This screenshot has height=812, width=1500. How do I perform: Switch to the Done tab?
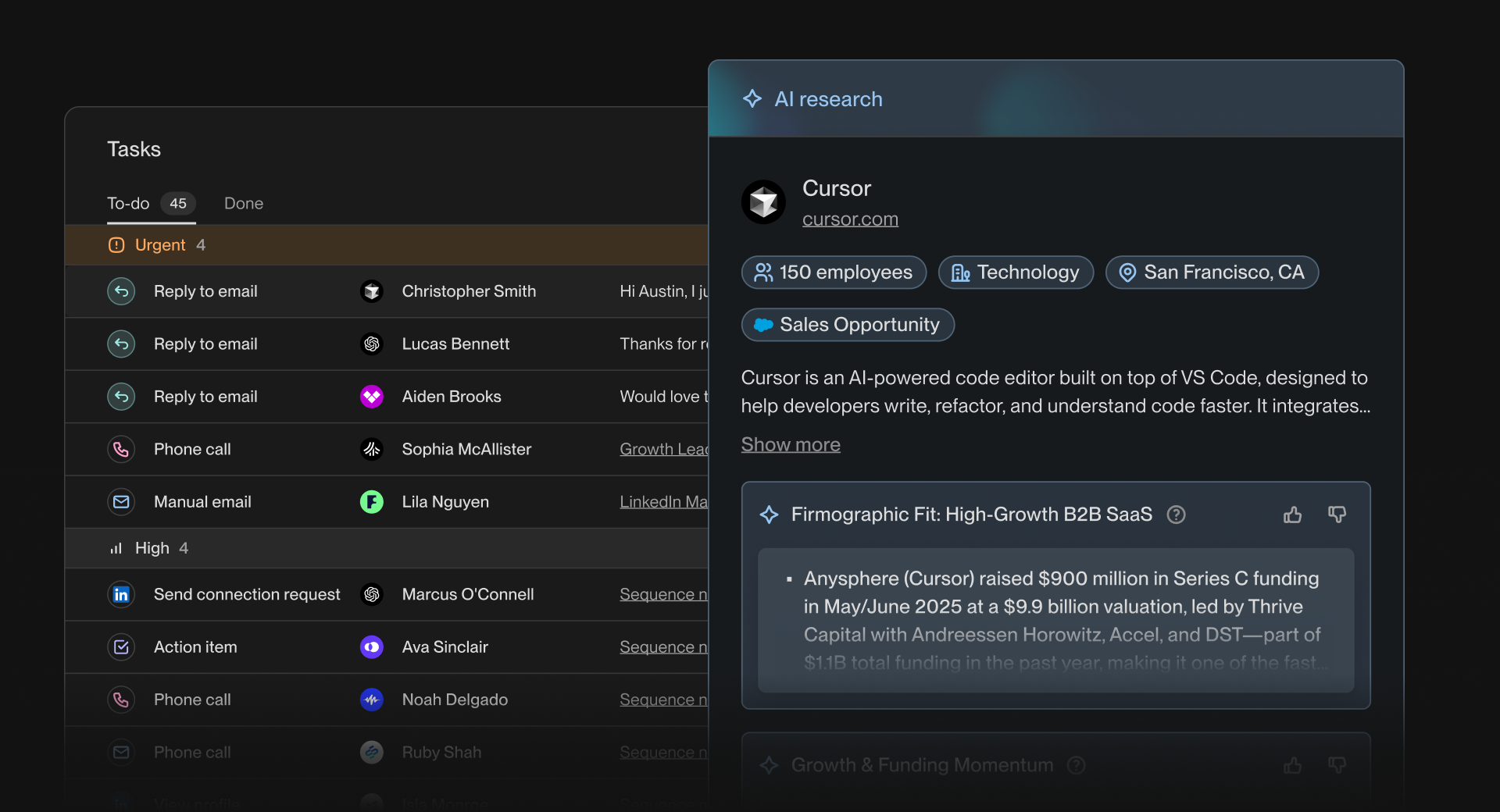tap(244, 203)
